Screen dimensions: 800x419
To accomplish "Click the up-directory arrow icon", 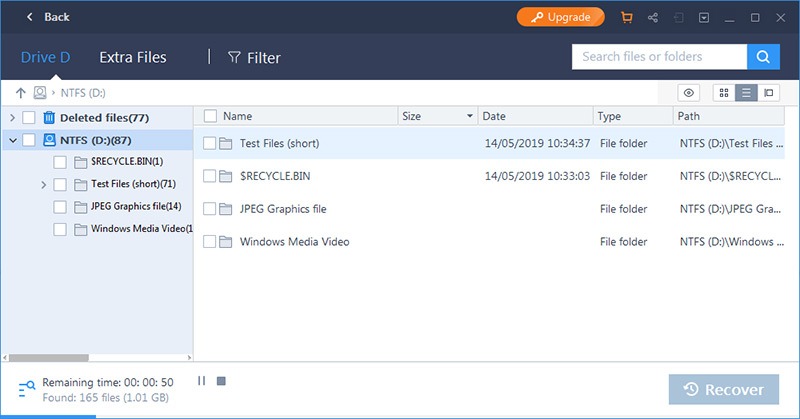I will (20, 92).
